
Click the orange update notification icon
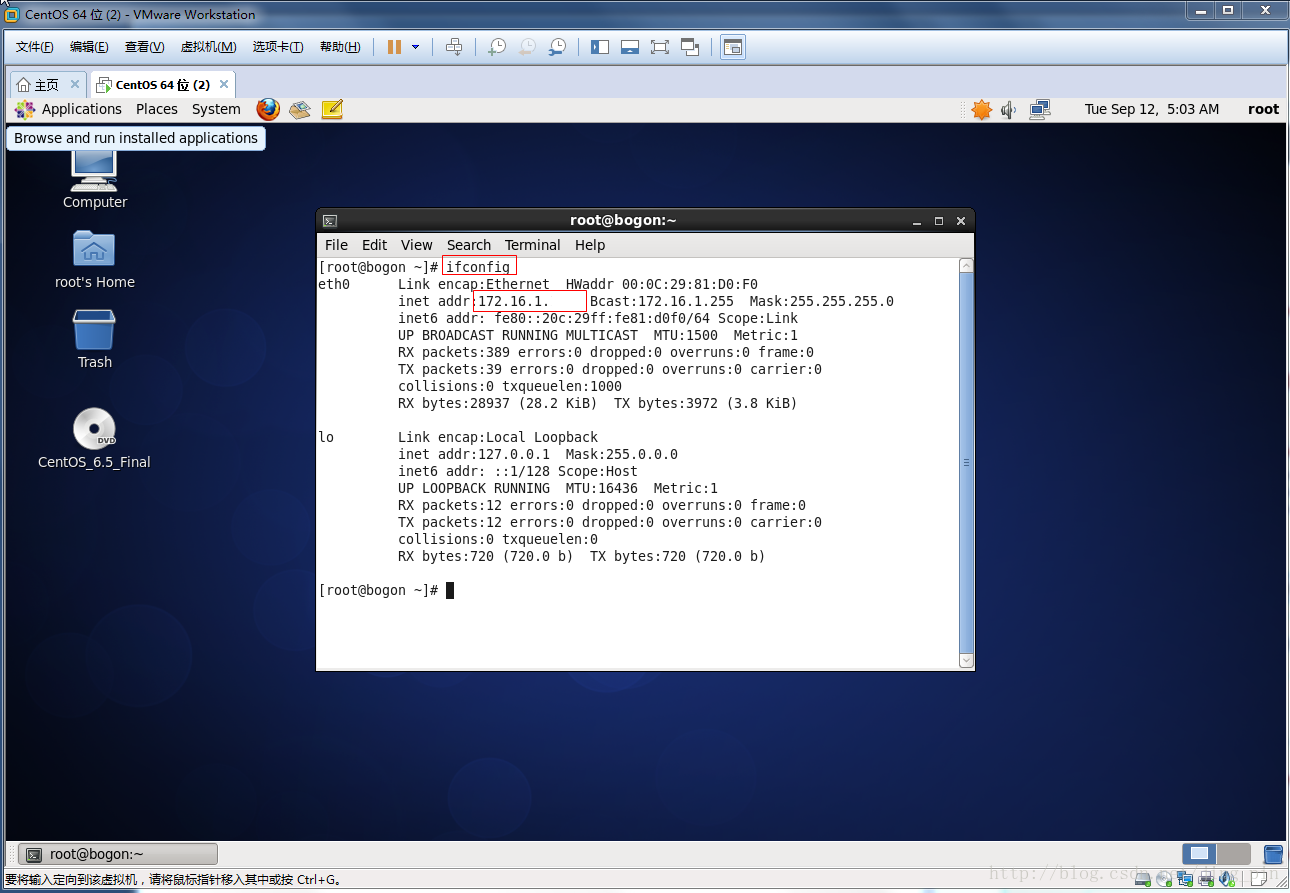pos(982,109)
